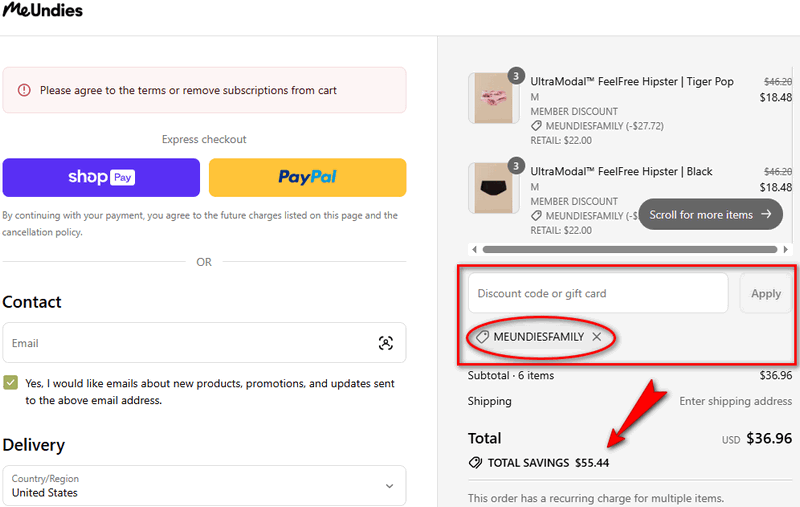Screen dimensions: 800x507
Task: Toggle the email promotions checkbox
Action: [x=11, y=383]
